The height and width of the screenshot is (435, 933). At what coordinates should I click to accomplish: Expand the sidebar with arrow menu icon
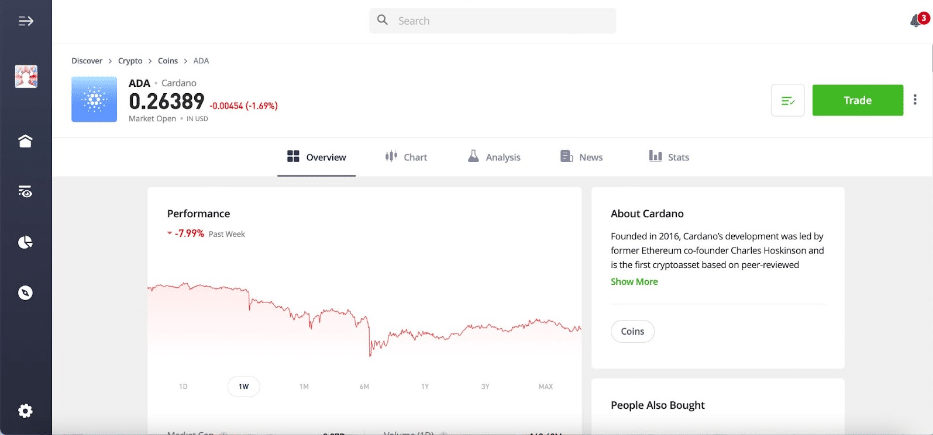pos(26,21)
